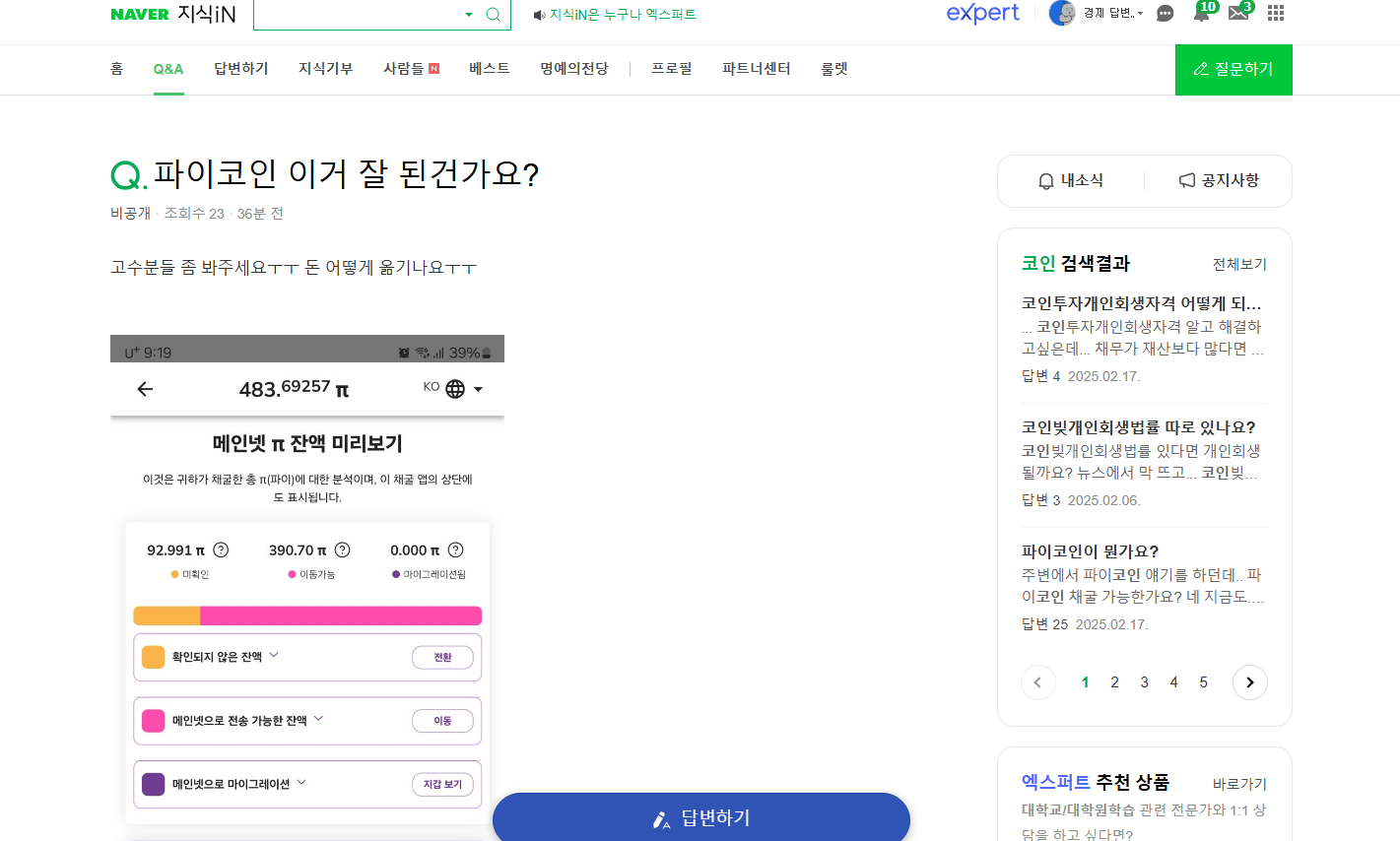This screenshot has height=841, width=1400.
Task: Open the chat bubble talk icon
Action: (x=1165, y=14)
